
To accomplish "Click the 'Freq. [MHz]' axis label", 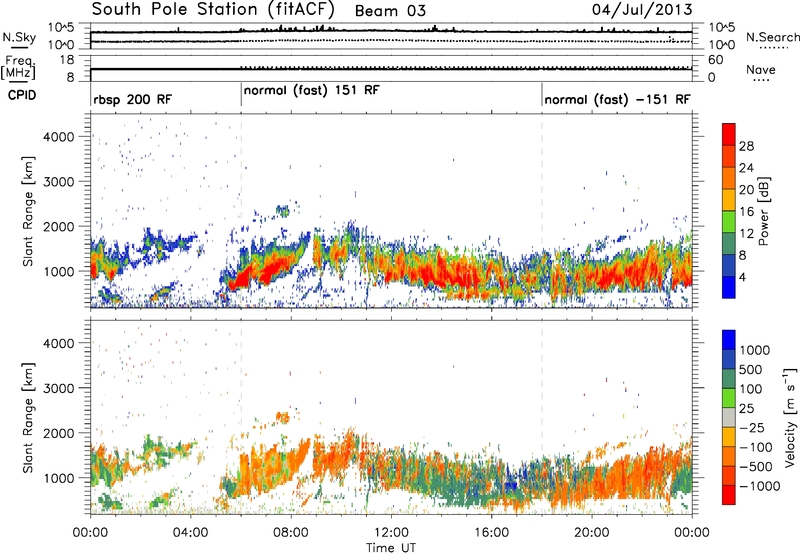I will click(x=18, y=68).
